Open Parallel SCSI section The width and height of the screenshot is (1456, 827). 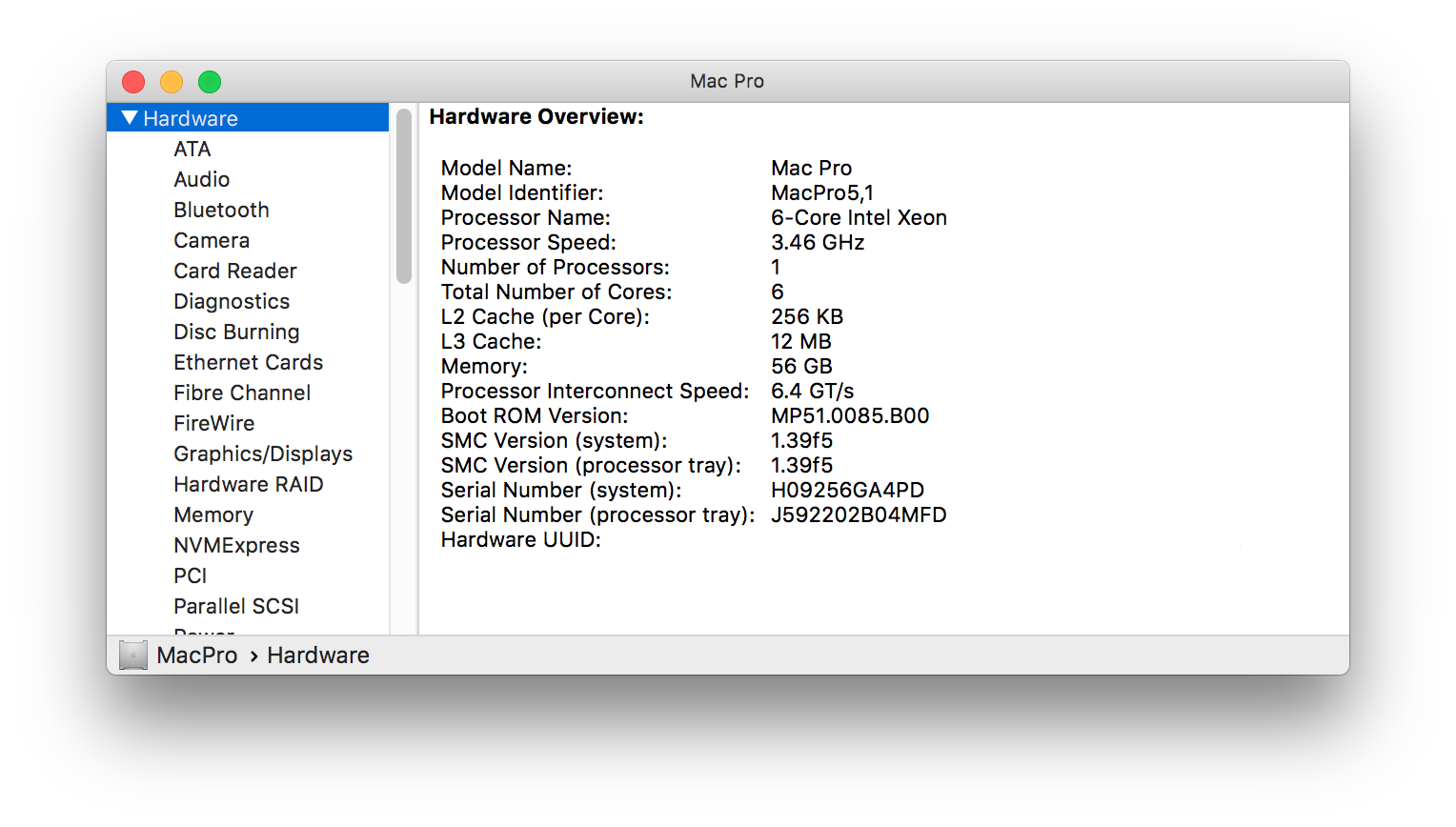(236, 606)
